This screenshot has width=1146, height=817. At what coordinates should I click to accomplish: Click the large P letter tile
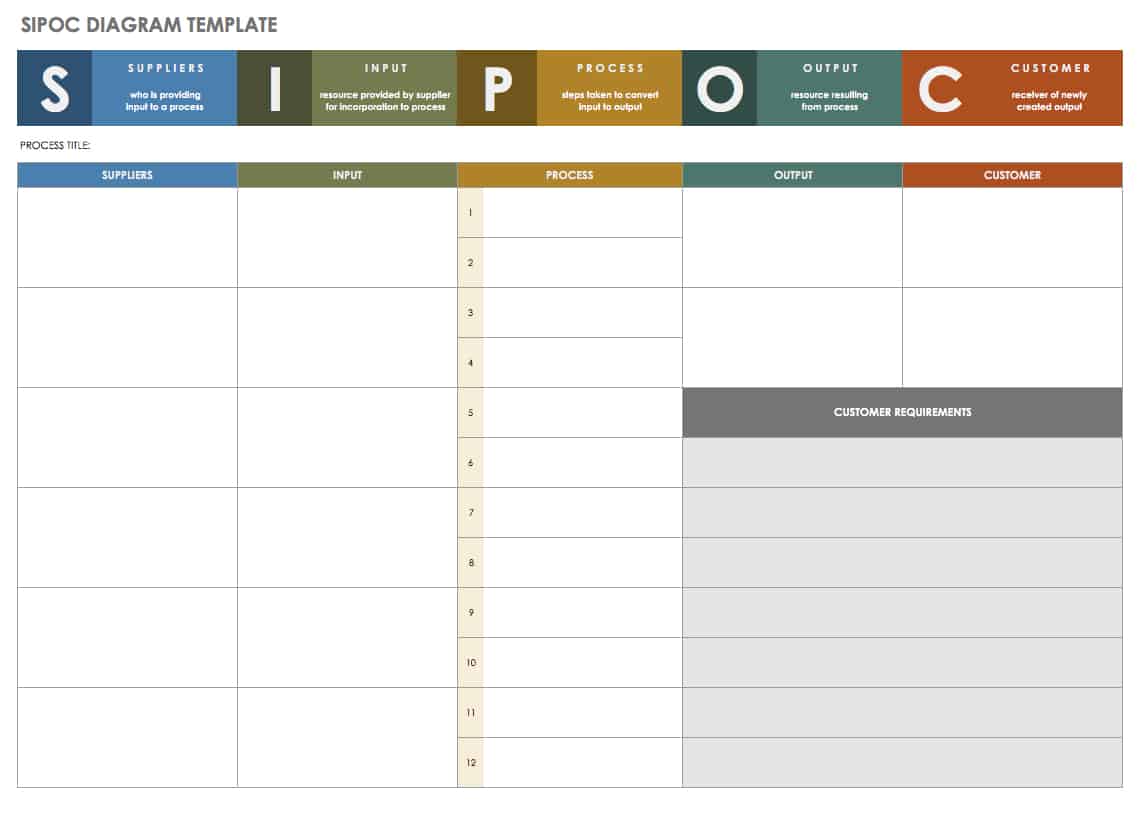point(497,88)
